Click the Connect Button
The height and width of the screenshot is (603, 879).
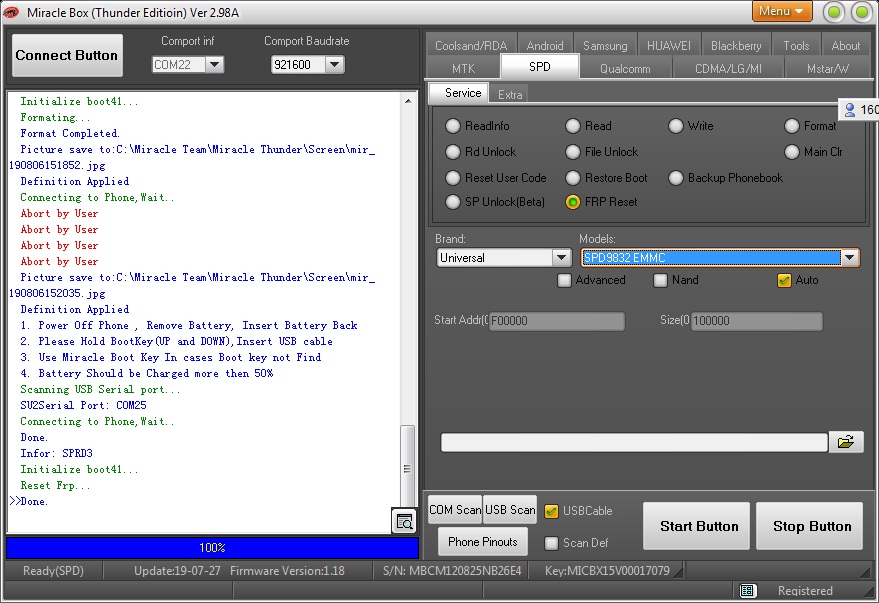coord(67,55)
